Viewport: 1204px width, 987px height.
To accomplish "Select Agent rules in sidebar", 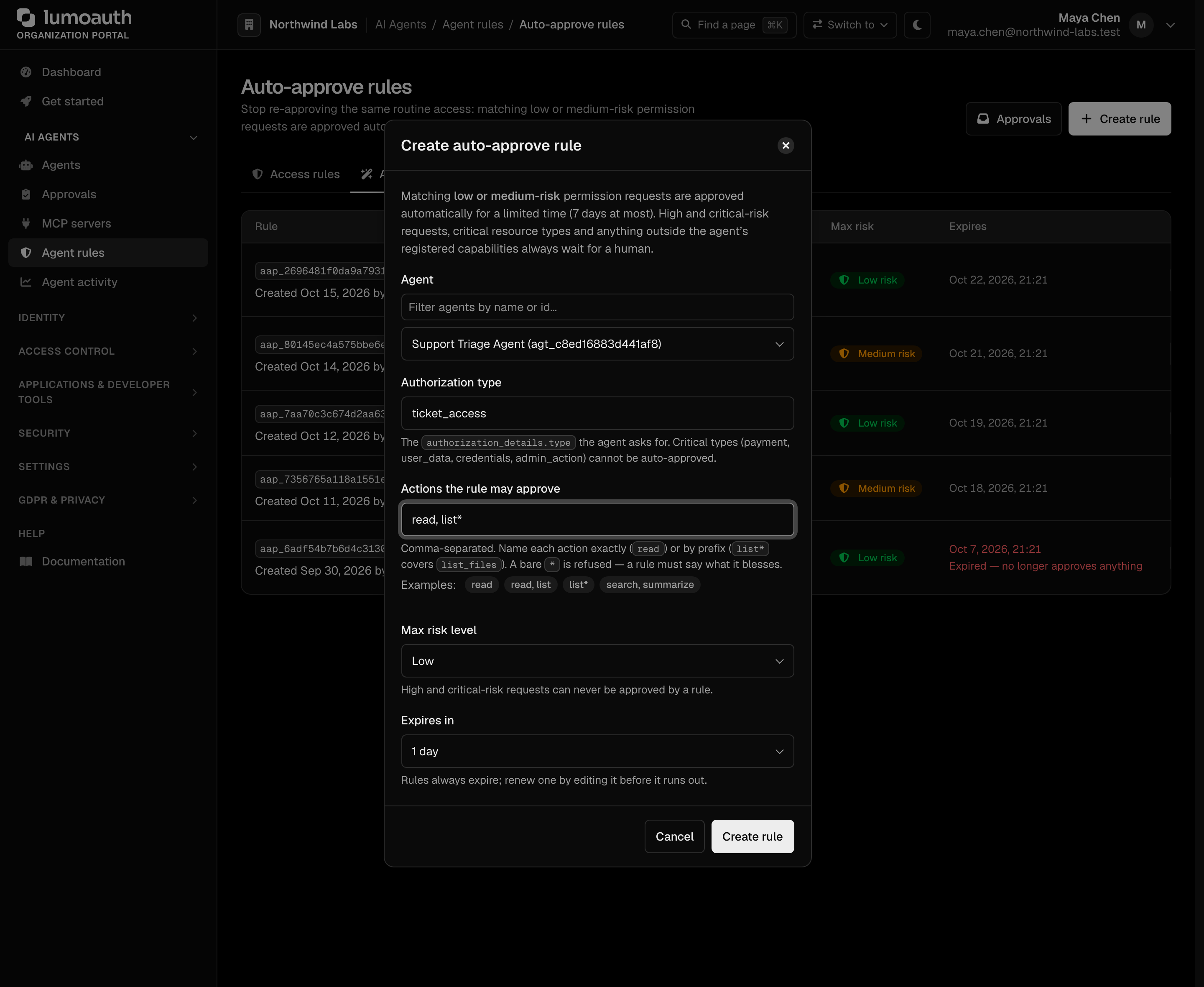I will [108, 253].
